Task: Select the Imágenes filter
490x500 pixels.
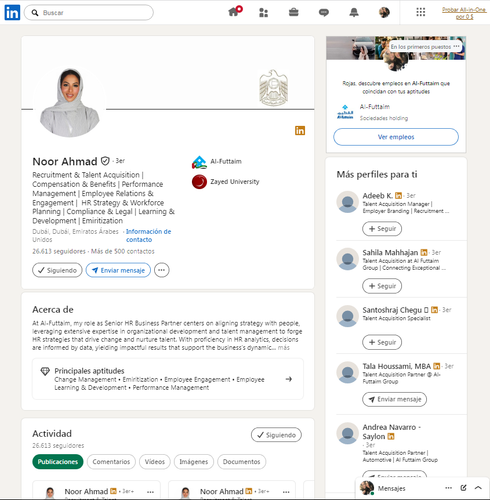Action: pyautogui.click(x=194, y=462)
